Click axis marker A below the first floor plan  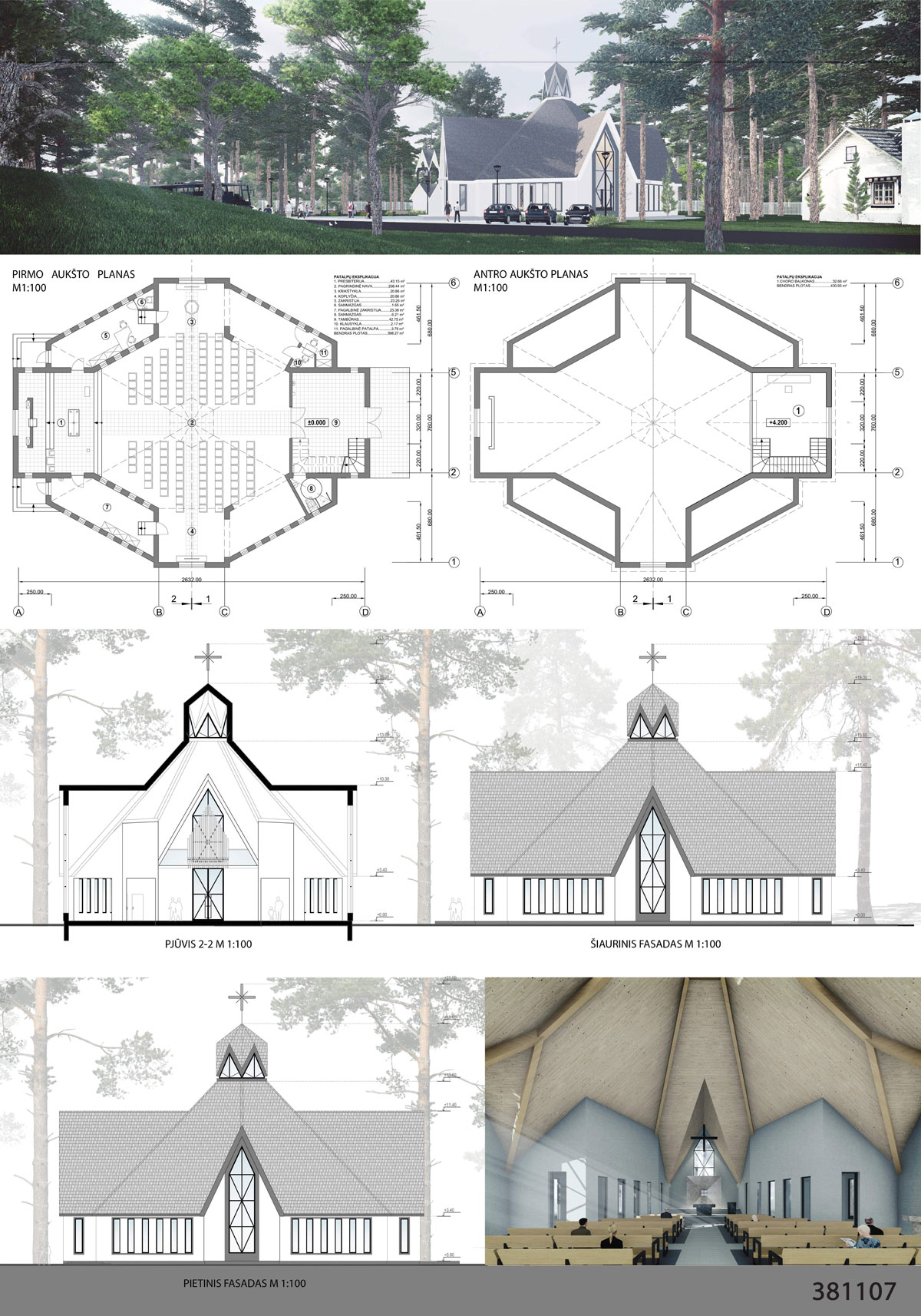[16, 612]
